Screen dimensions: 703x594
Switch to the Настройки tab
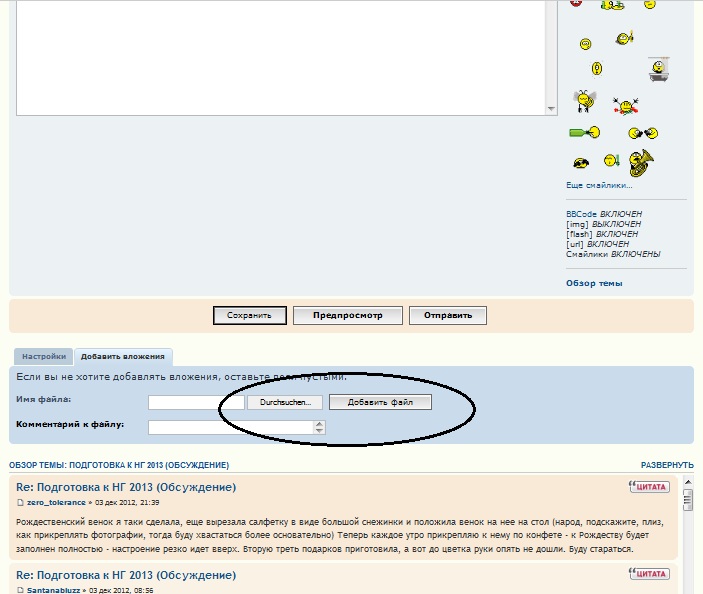44,356
